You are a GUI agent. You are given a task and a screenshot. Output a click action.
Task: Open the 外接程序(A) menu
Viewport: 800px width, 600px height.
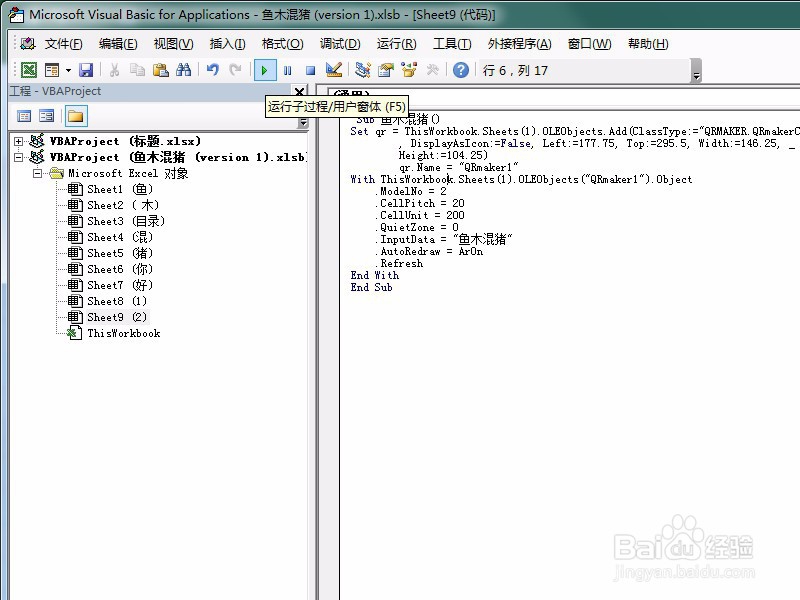click(519, 44)
